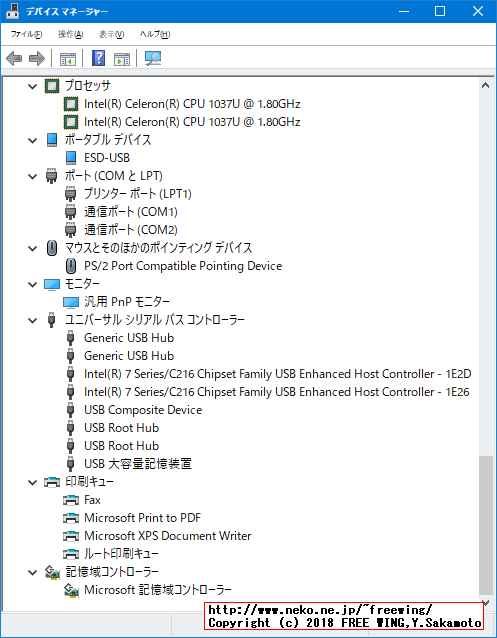
Task: Select the second Generic USB Hub entry
Action: click(129, 356)
